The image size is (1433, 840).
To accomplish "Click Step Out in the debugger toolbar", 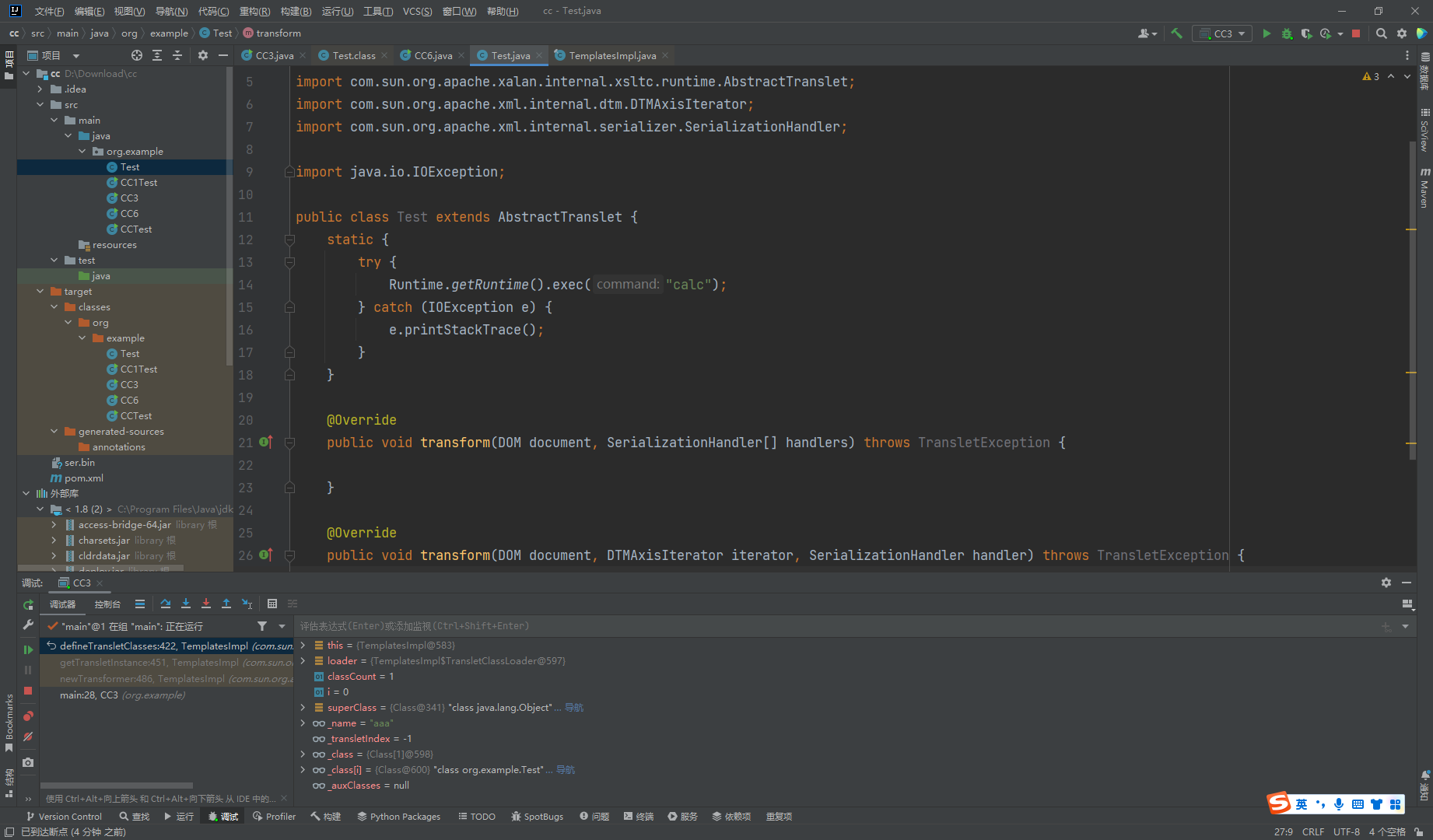I will pyautogui.click(x=226, y=604).
